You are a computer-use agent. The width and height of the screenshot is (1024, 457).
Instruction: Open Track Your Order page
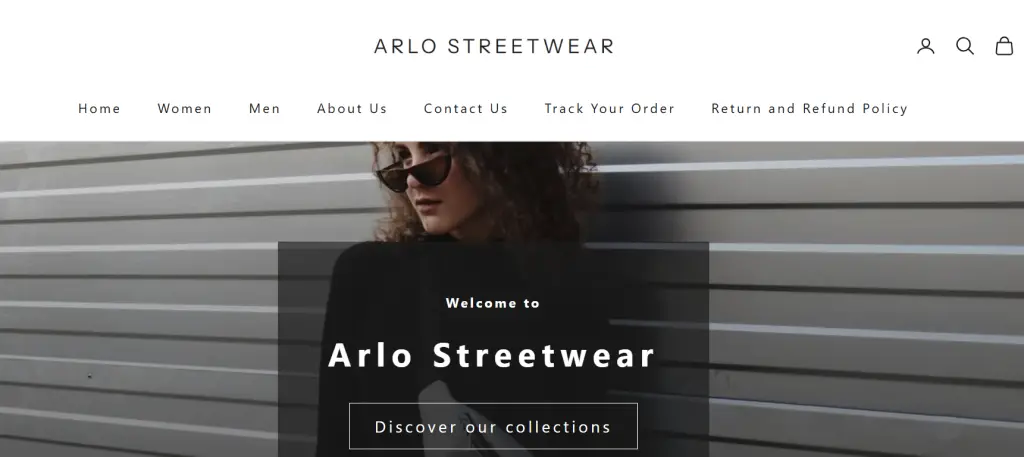point(609,108)
